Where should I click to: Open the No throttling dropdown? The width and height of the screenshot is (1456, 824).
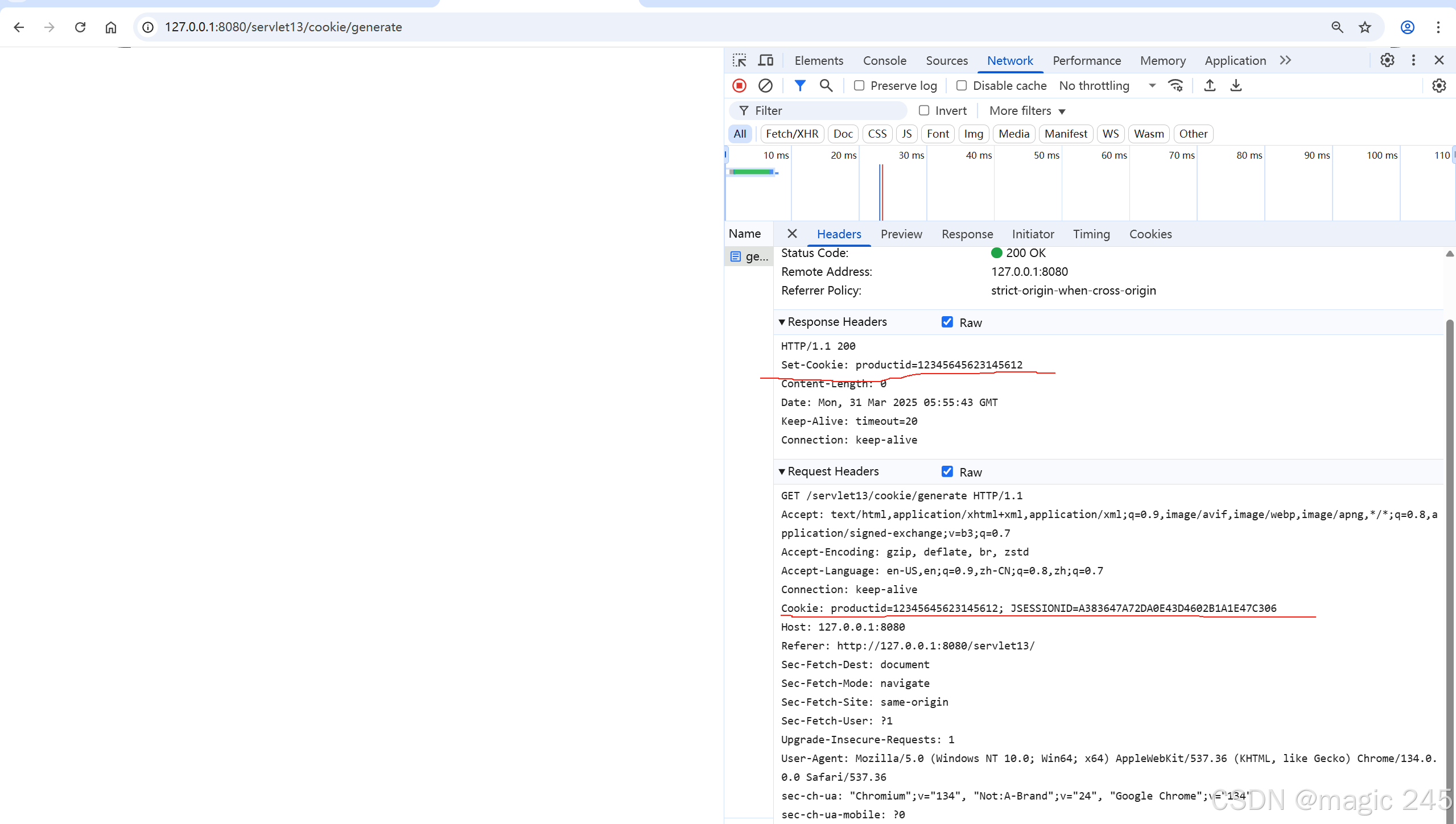pyautogui.click(x=1107, y=86)
